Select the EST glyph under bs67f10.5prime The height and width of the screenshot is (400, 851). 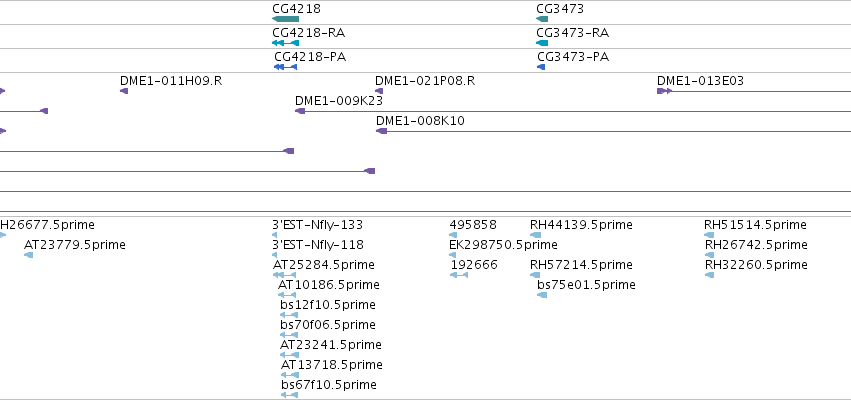289,395
